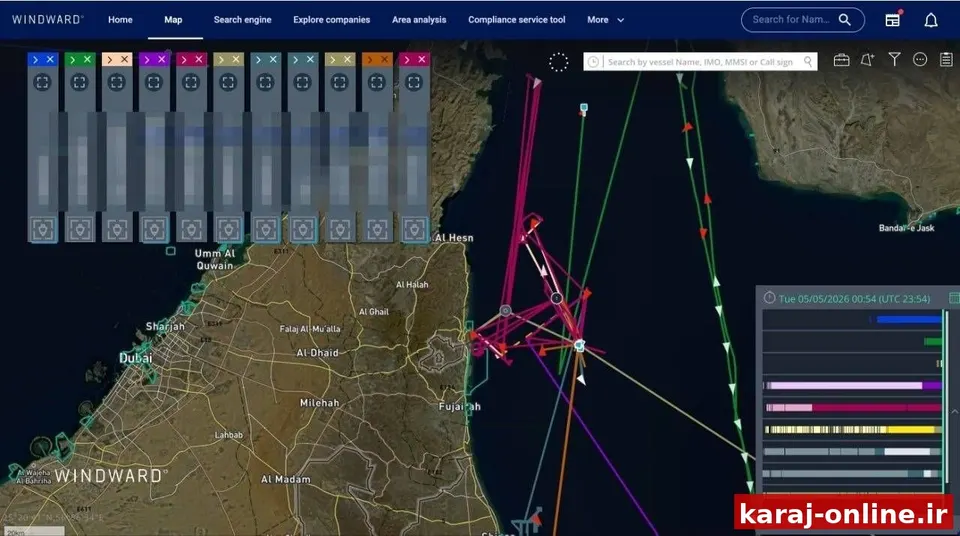Open Explore companies tab
Screen dimensions: 960x536
point(331,20)
